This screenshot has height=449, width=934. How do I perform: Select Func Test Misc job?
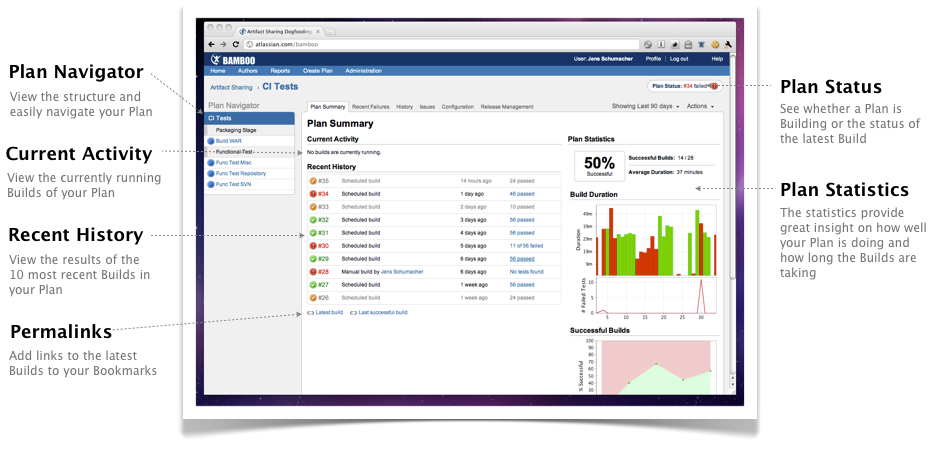234,163
